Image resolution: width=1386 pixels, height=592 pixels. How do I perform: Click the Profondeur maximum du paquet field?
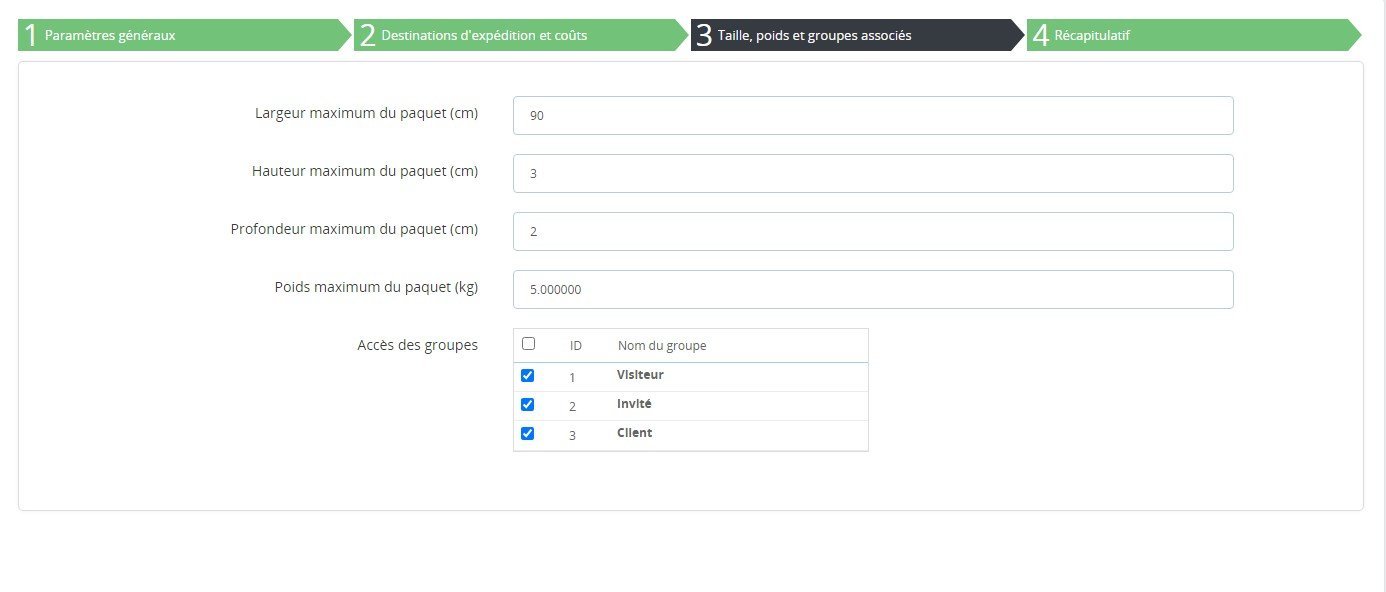[x=873, y=231]
